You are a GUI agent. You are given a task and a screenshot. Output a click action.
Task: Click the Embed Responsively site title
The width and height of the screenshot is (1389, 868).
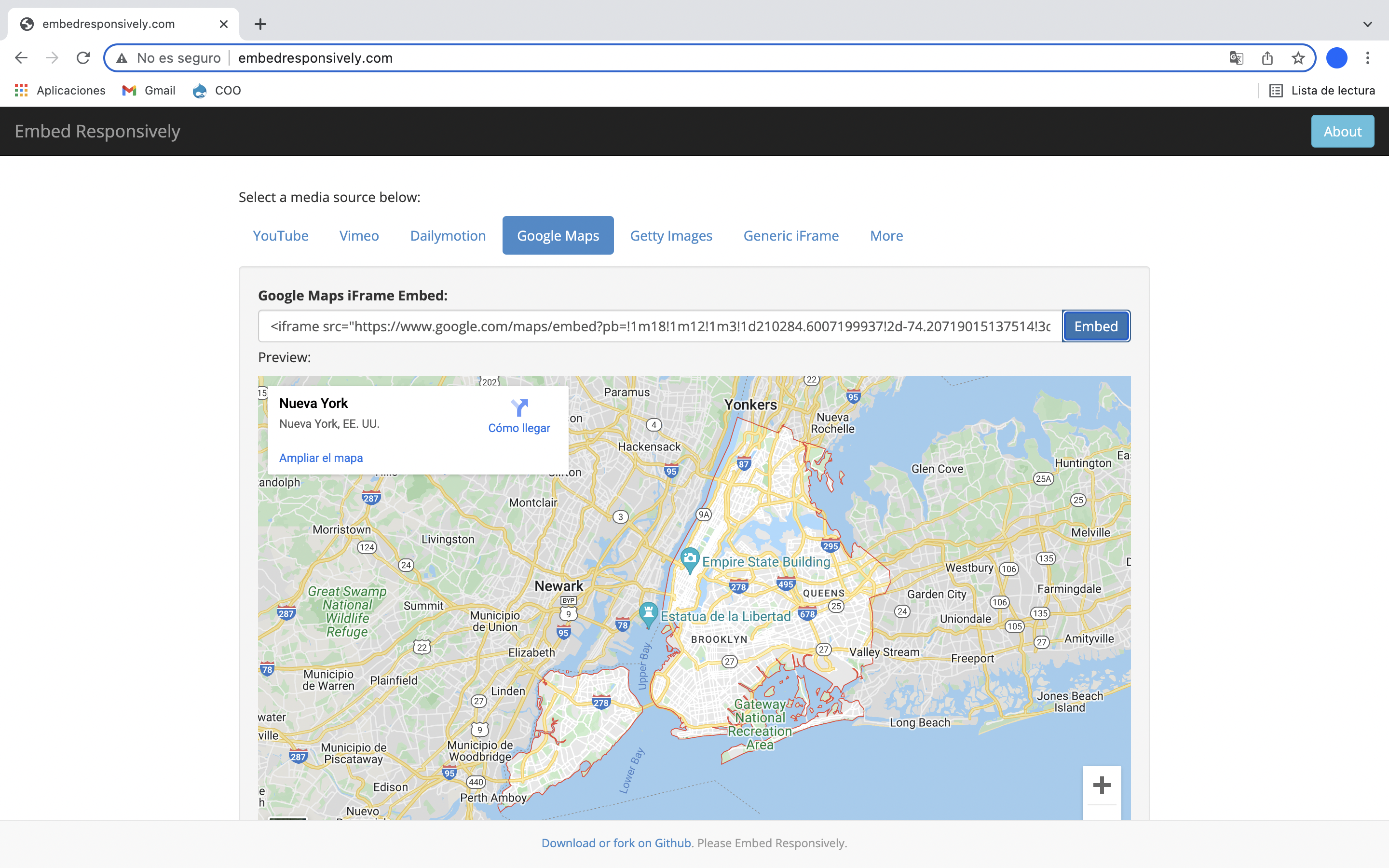click(97, 132)
